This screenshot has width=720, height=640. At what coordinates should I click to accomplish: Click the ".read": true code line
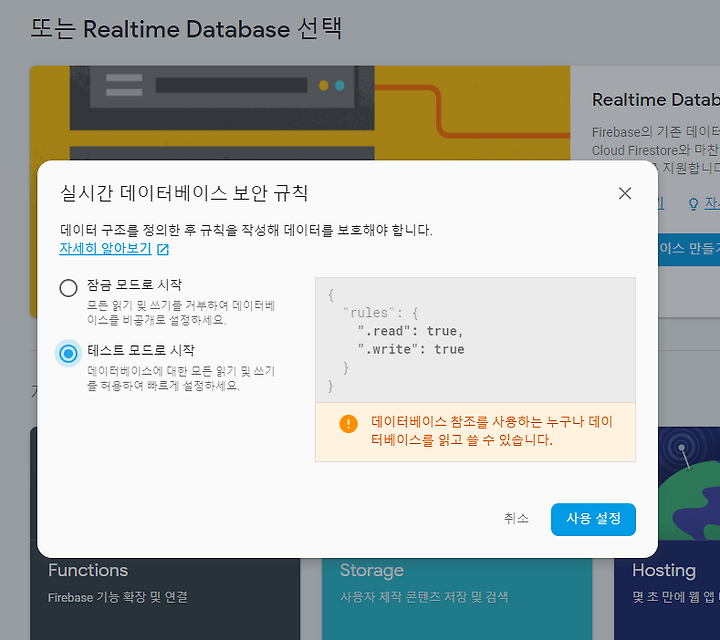[x=411, y=331]
